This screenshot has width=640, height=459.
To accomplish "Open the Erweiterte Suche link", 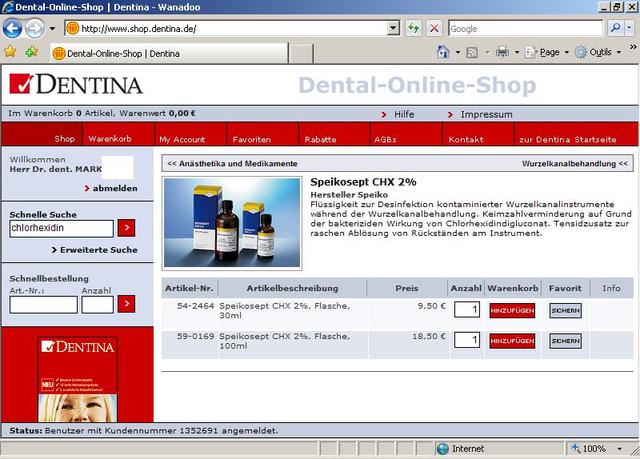I will click(98, 250).
